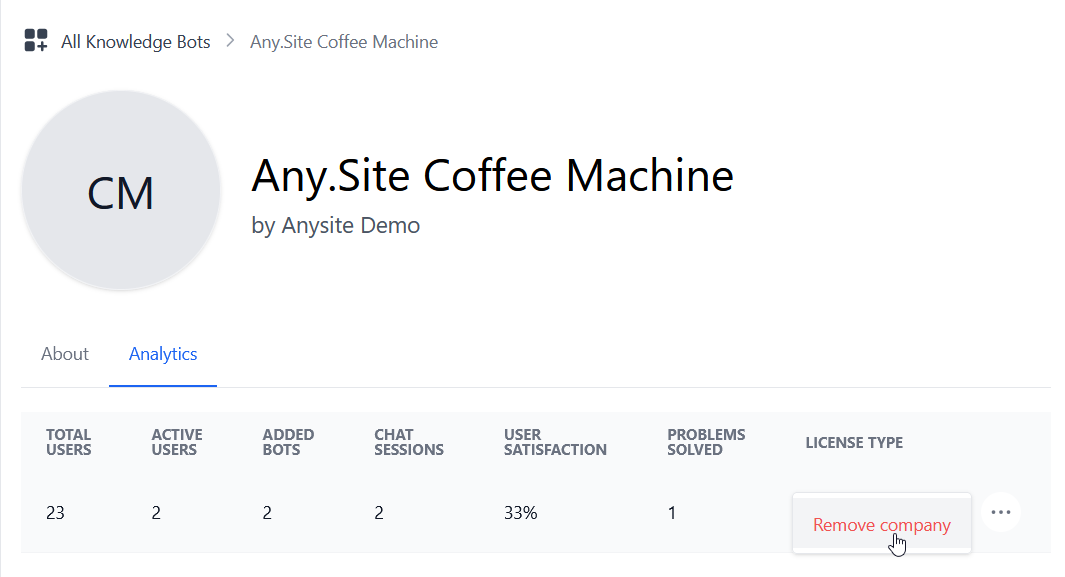The image size is (1065, 577).
Task: Click the User Satisfaction column header
Action: tap(555, 442)
